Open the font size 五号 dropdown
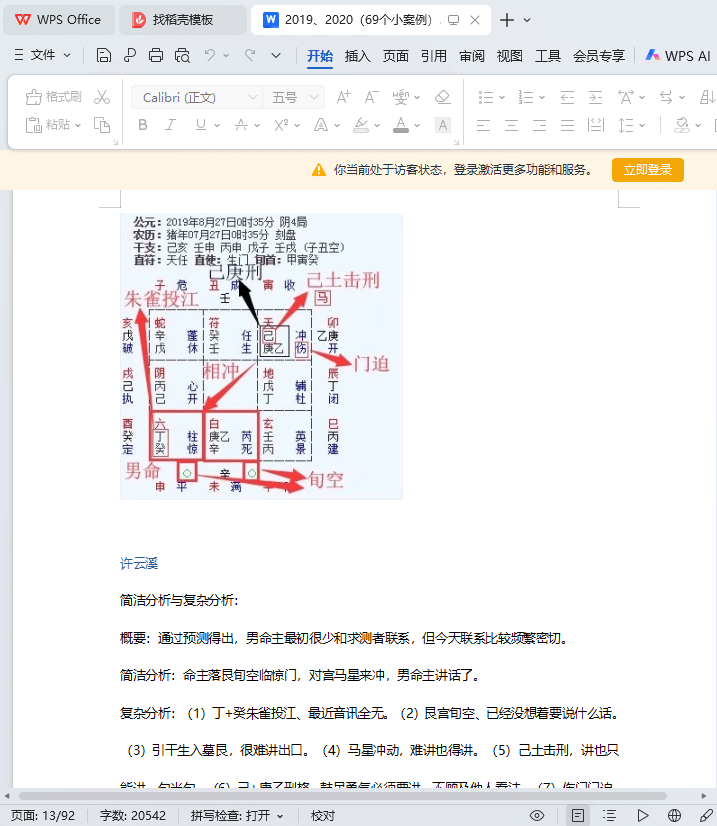 click(x=314, y=97)
